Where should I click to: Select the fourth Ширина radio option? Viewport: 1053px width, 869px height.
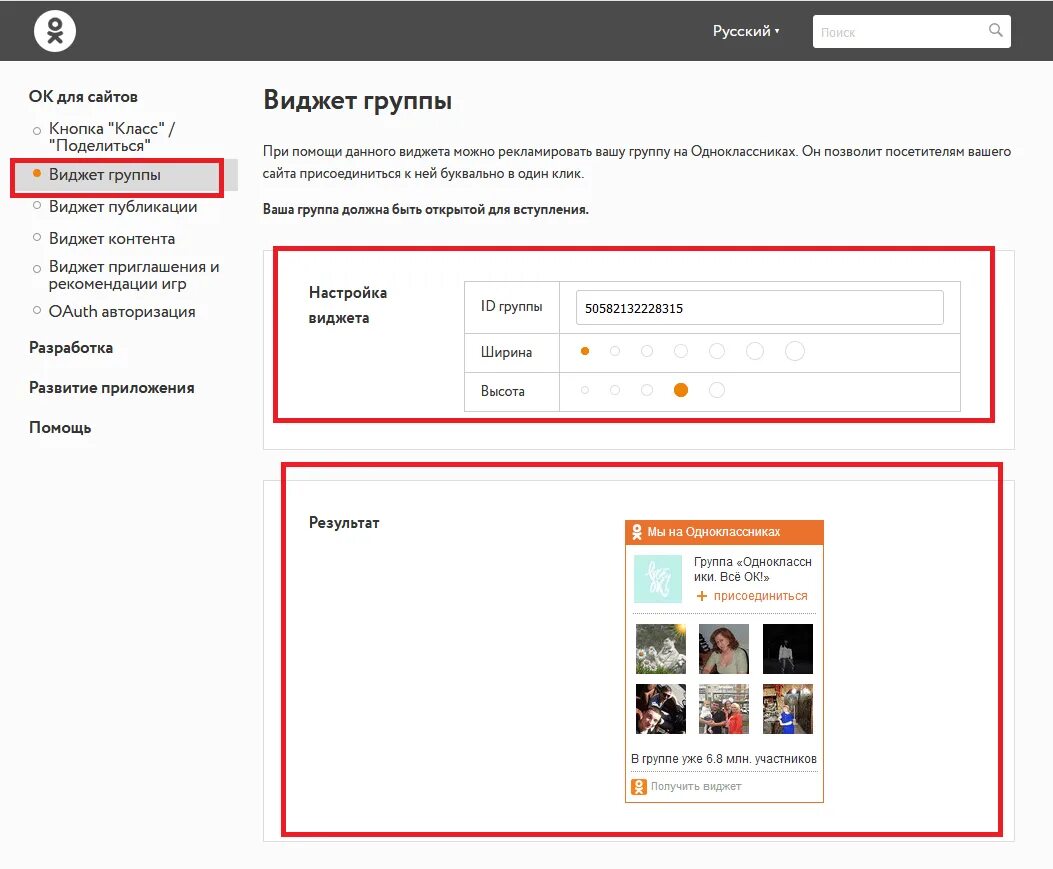681,351
